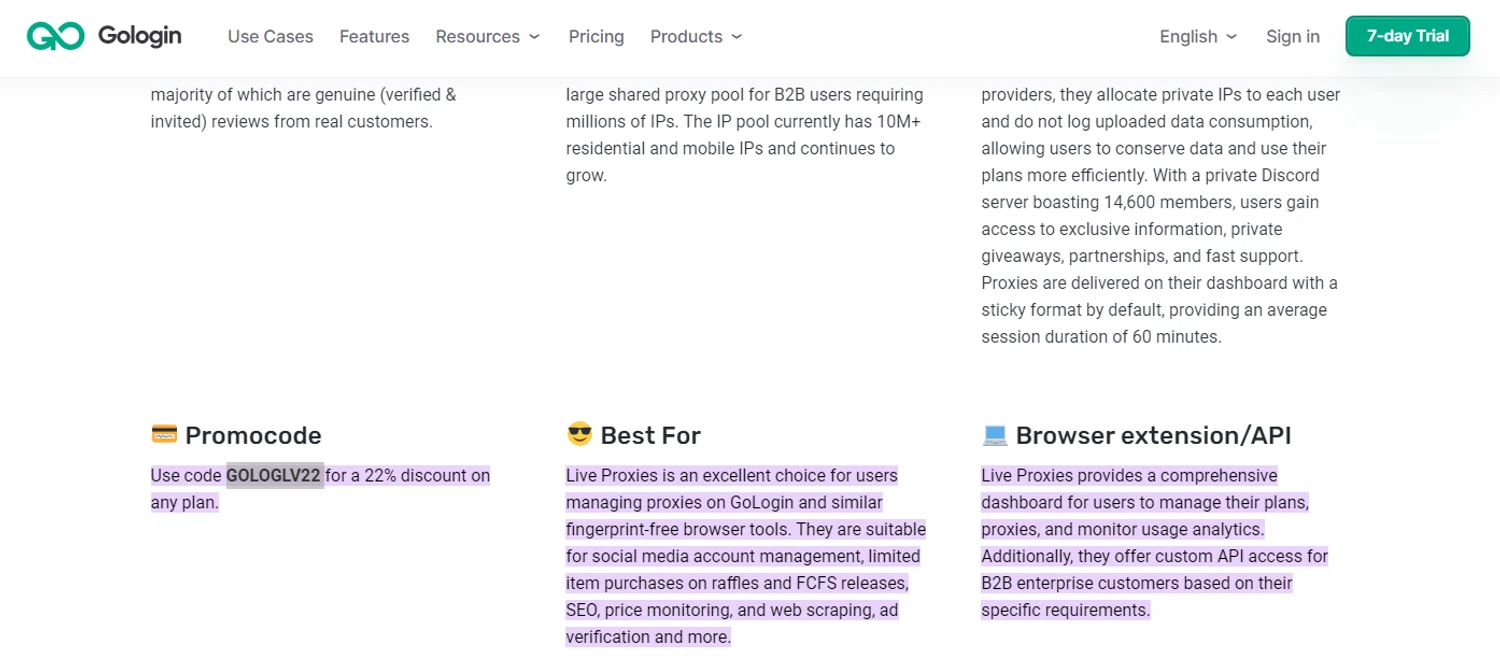Expand the Products dropdown chevron

737,37
